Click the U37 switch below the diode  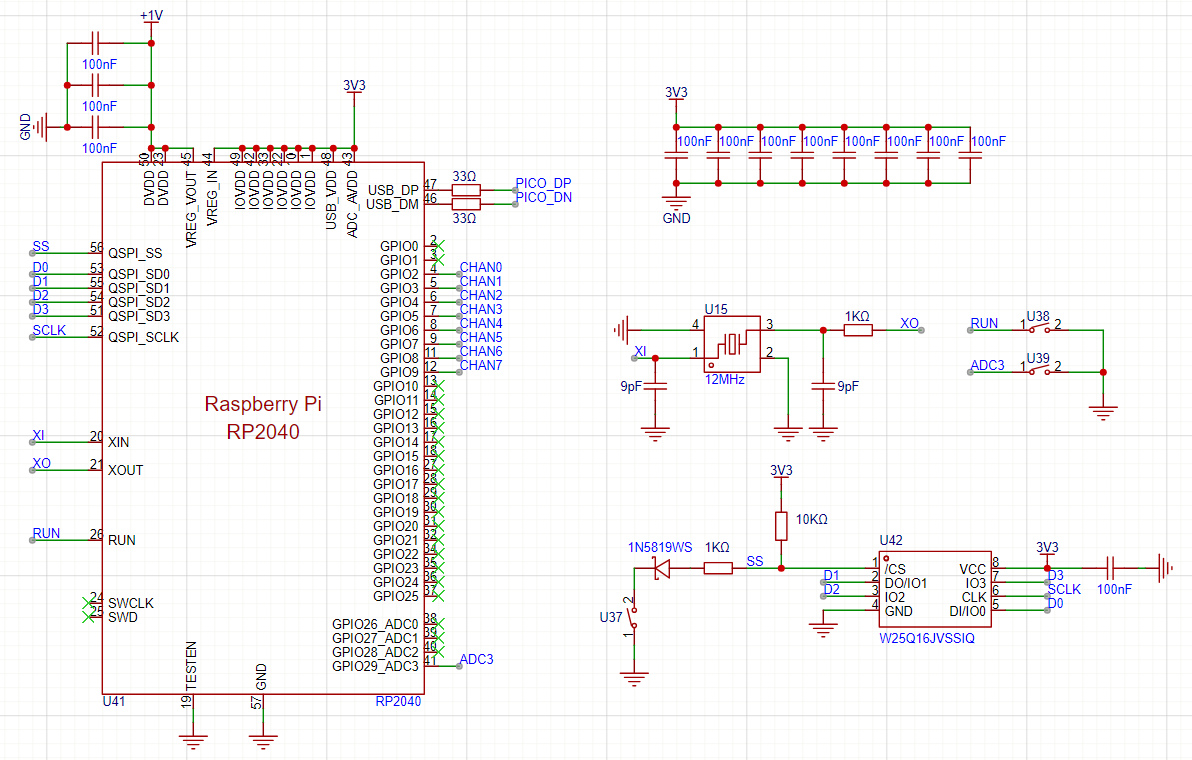[x=634, y=620]
